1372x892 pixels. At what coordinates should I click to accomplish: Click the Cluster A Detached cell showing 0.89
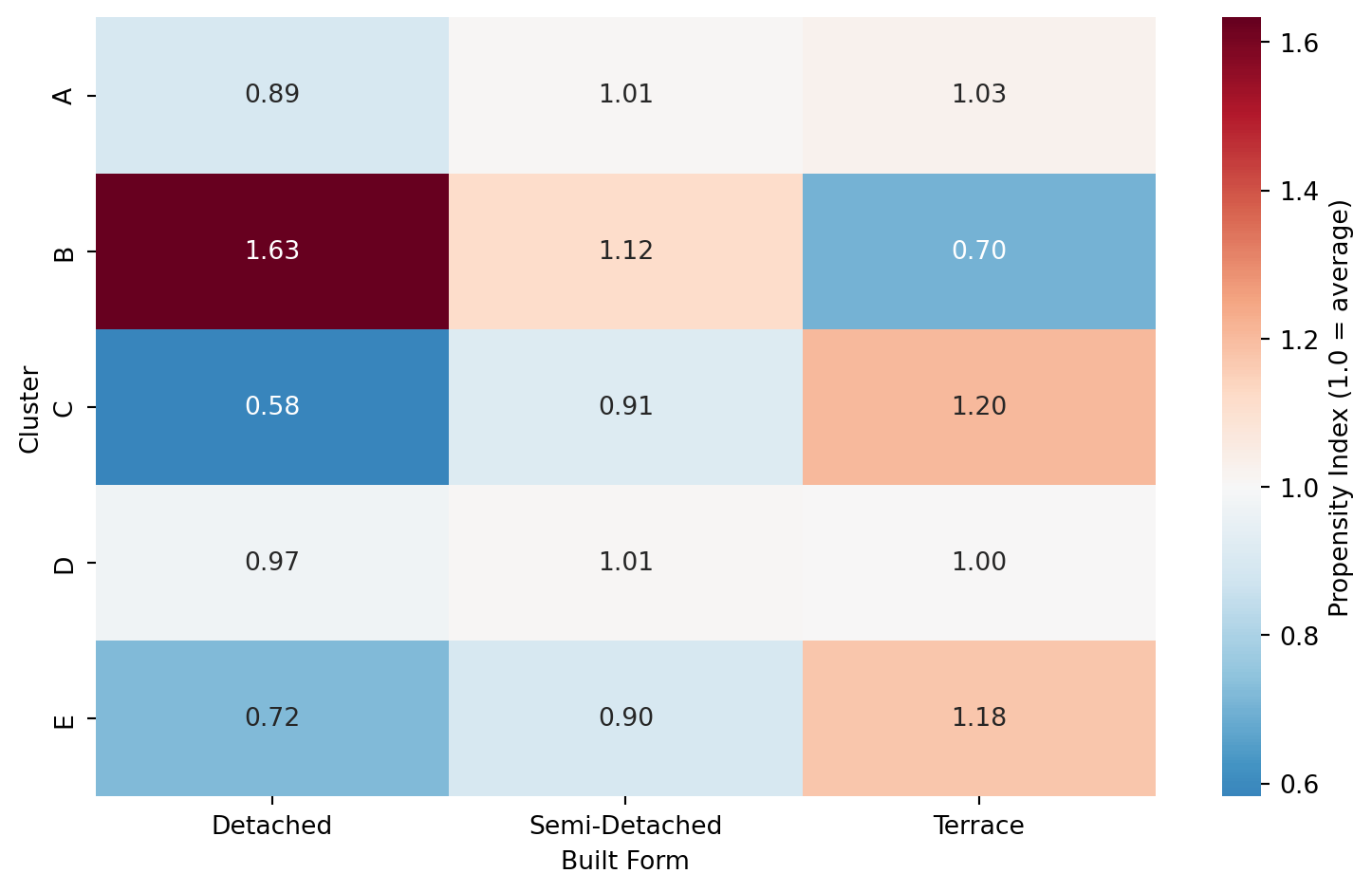pyautogui.click(x=272, y=95)
